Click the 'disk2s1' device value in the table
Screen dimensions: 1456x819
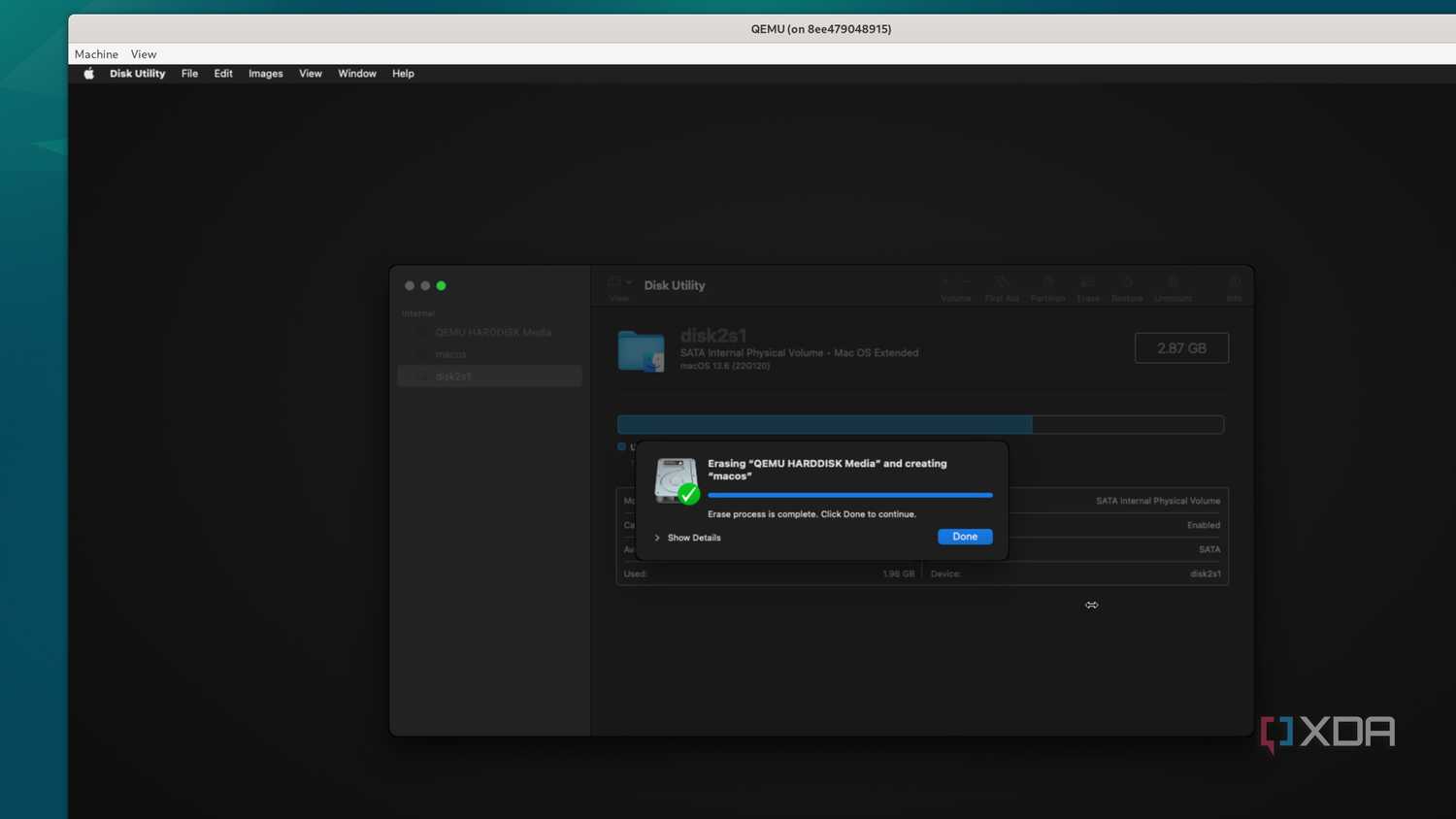[x=1206, y=573]
